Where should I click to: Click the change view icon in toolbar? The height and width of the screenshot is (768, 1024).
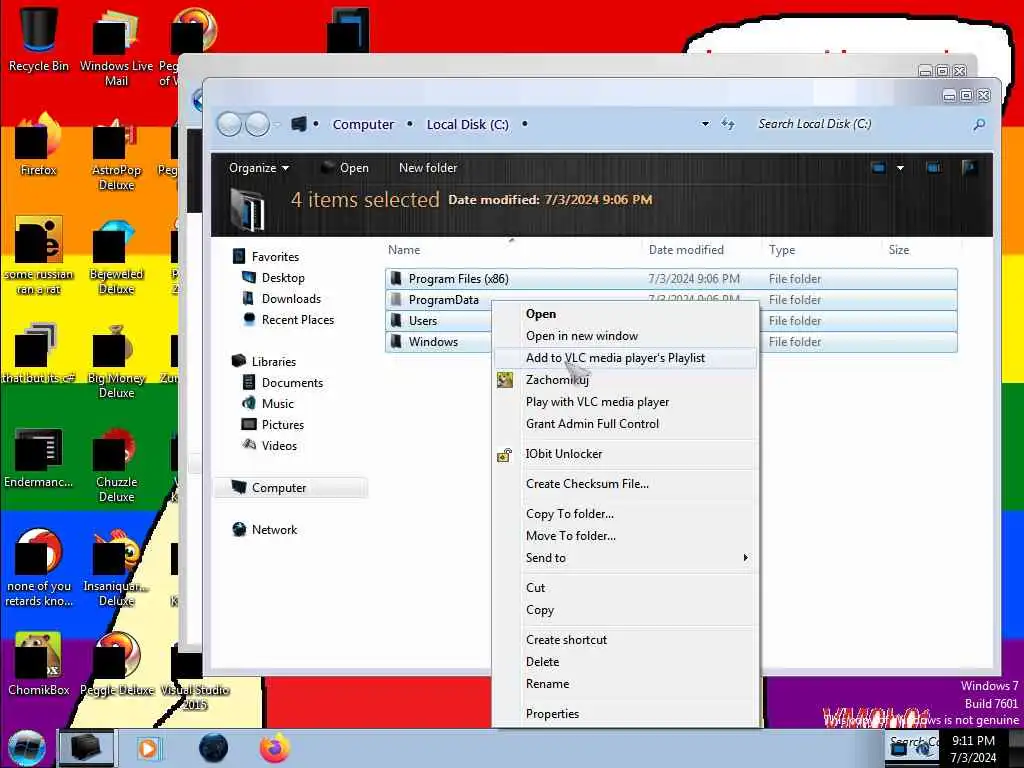click(878, 168)
